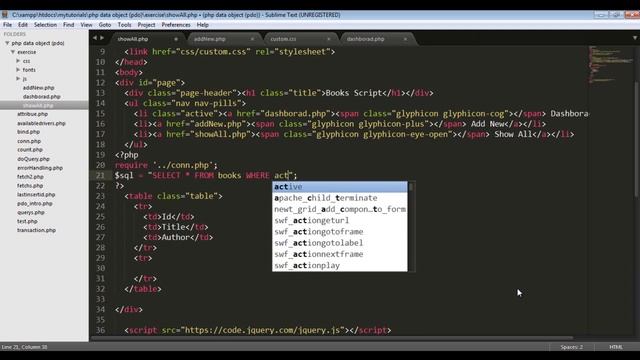Viewport: 640px width, 360px height.
Task: Choose 'newt_grid_add_compon_to_form' suggestion
Action: coord(340,209)
